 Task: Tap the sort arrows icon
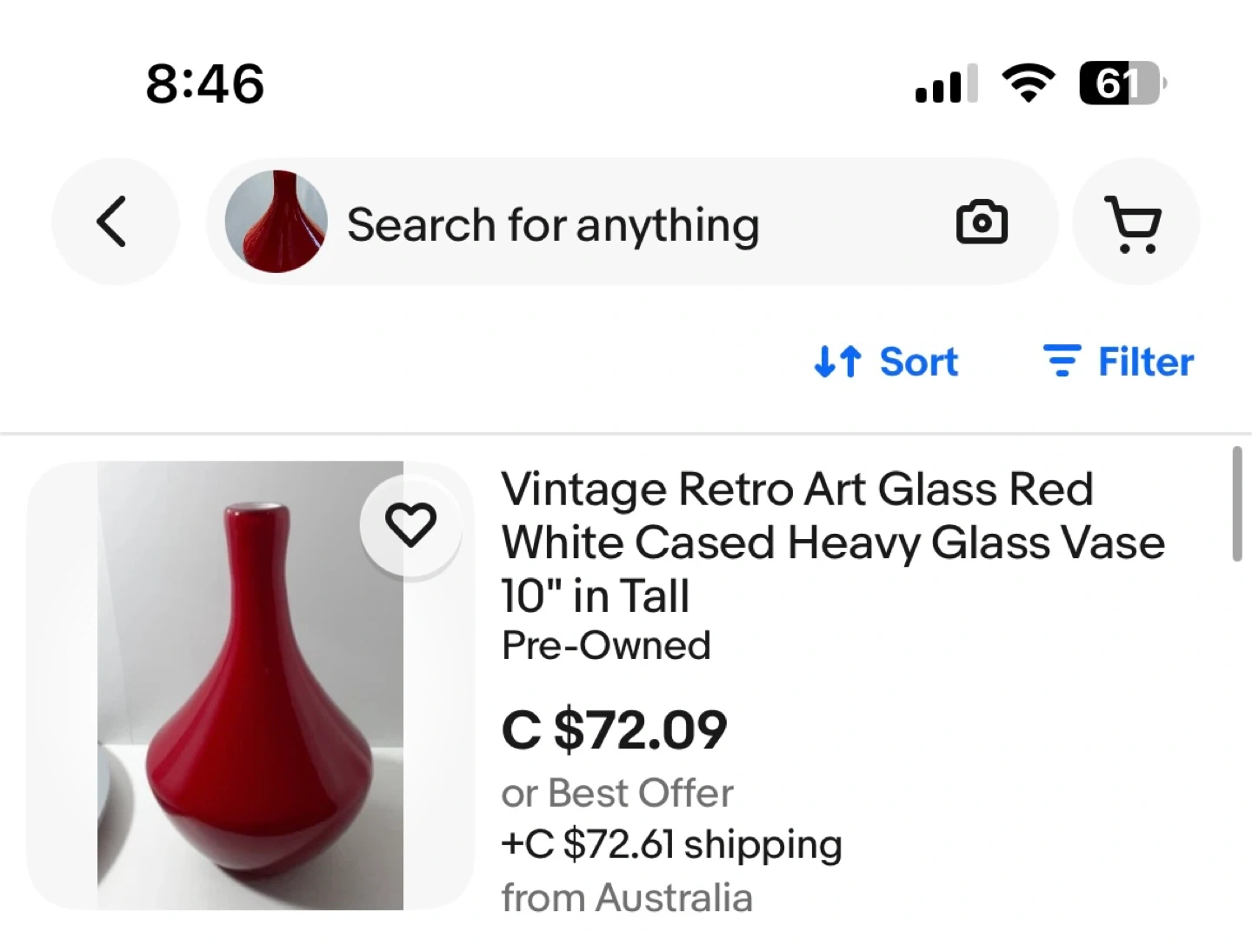(x=837, y=362)
